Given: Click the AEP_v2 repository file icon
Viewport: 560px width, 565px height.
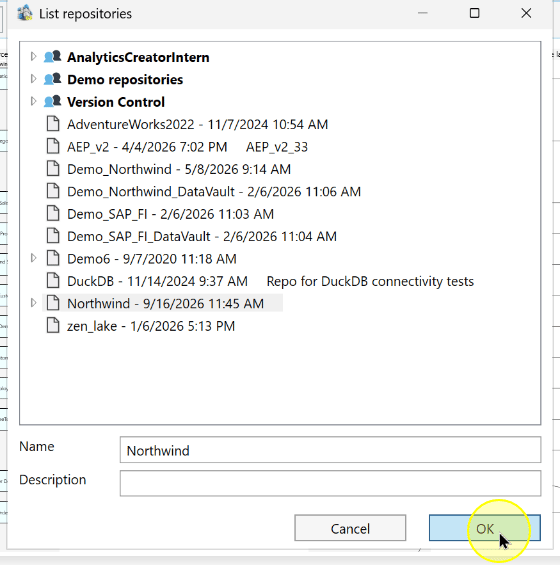Looking at the screenshot, I should [53, 146].
